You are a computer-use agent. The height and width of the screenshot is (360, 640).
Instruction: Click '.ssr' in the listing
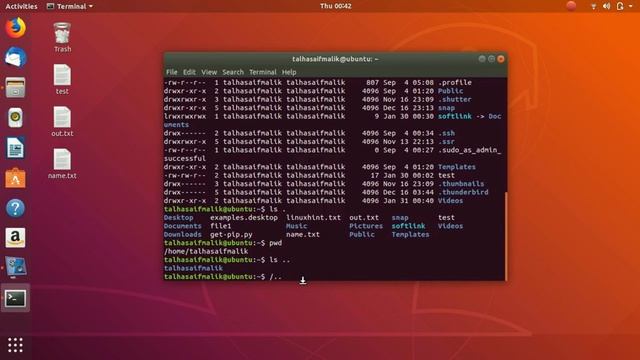coord(446,142)
